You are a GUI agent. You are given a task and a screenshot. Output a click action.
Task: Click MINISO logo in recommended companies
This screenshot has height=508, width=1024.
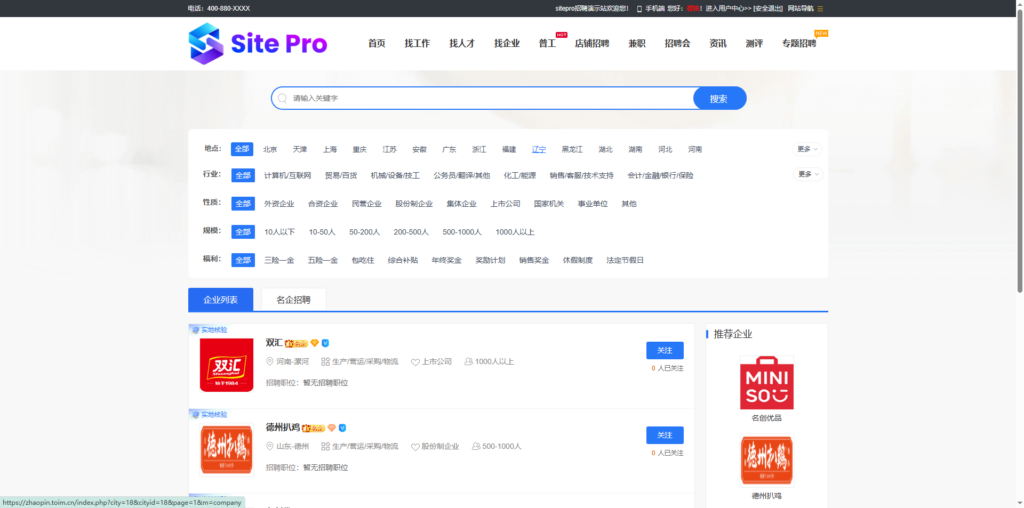pos(767,383)
